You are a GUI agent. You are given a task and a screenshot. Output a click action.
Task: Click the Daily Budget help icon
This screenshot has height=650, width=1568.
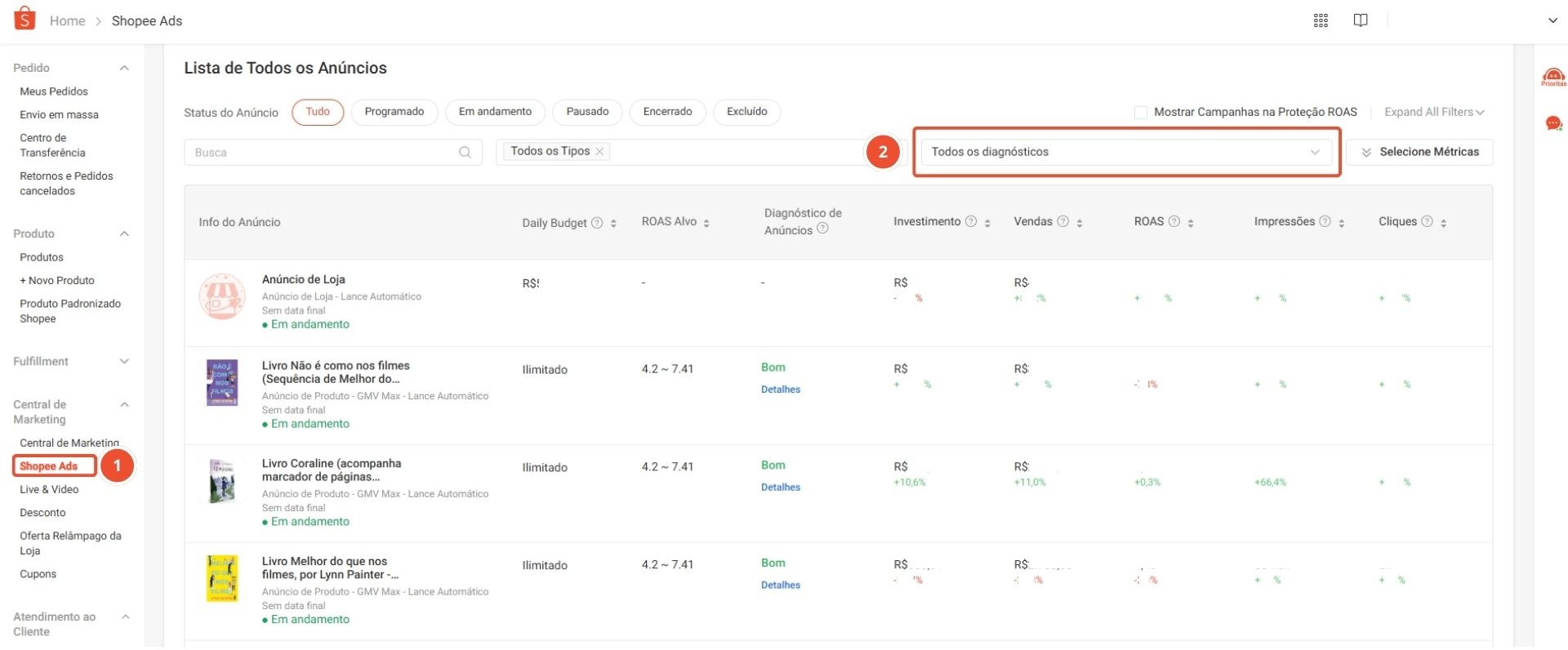point(597,223)
